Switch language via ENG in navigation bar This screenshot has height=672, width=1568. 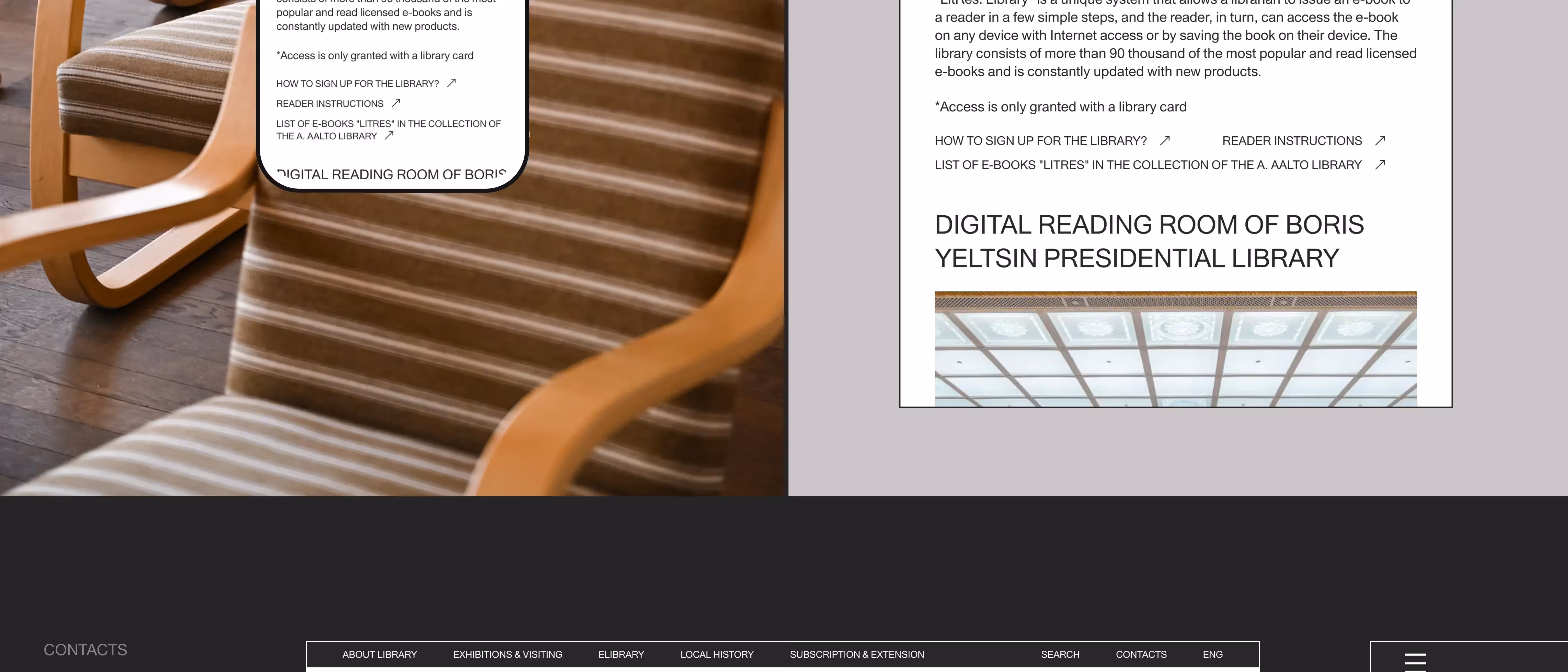(x=1212, y=654)
